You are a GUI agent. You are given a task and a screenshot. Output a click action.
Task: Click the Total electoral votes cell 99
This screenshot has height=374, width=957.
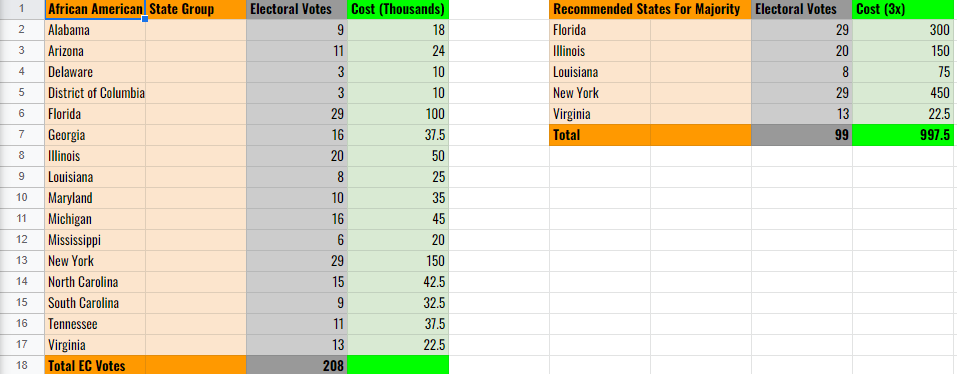coord(802,135)
